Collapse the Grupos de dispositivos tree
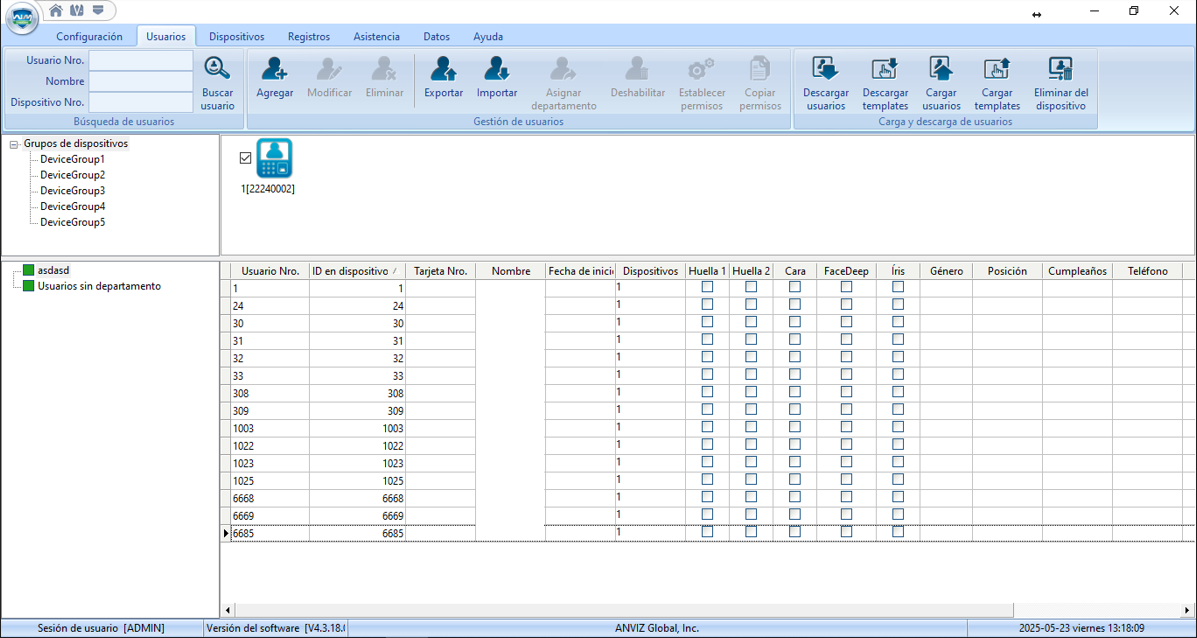1197x638 pixels. pos(14,144)
